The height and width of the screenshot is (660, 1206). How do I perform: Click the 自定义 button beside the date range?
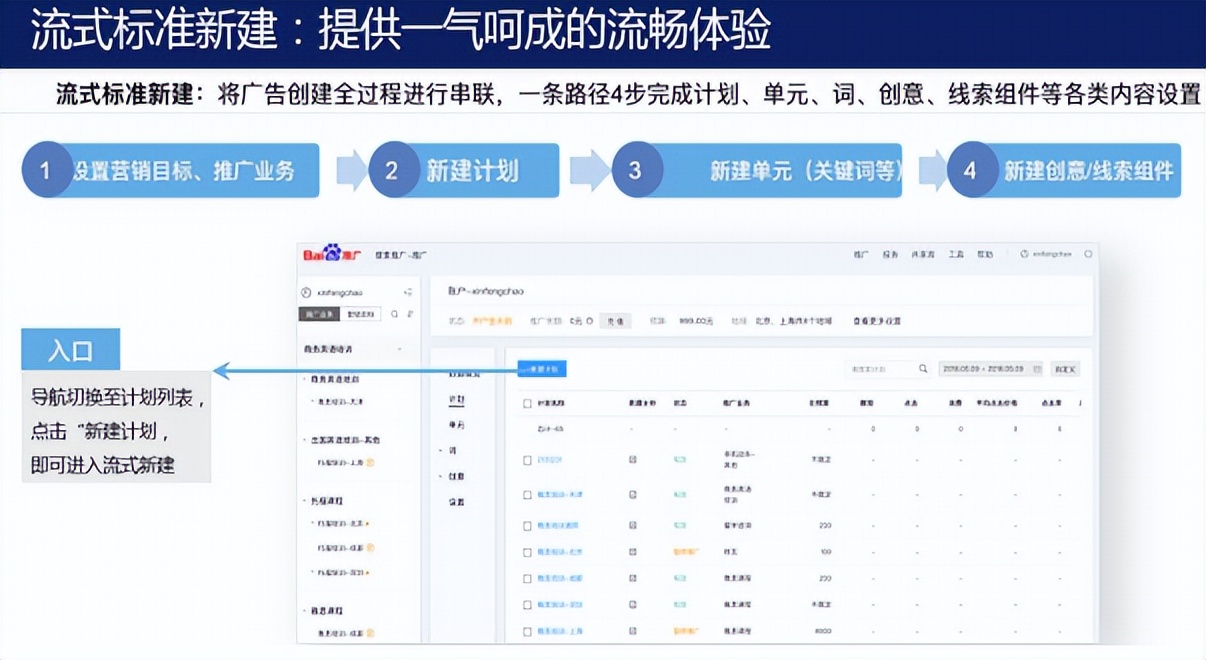click(x=1065, y=369)
